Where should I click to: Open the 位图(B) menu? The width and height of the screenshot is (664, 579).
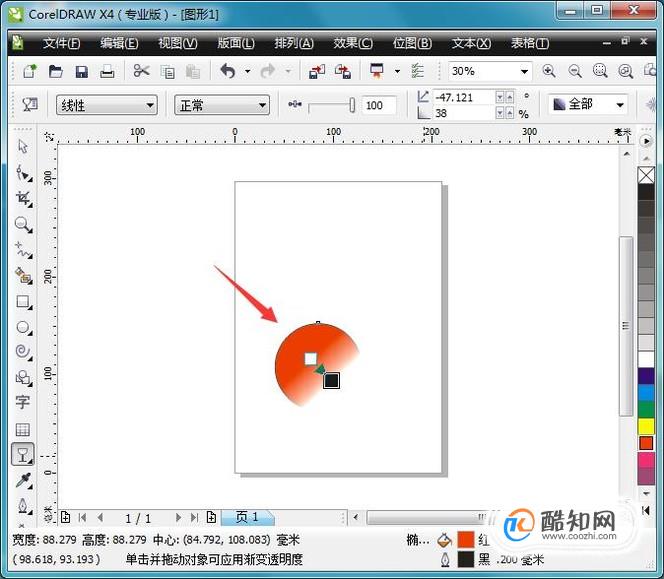coord(412,43)
